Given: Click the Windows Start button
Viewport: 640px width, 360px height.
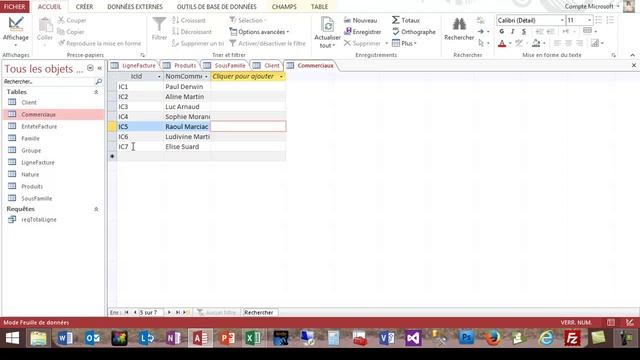Looking at the screenshot, I should 12,338.
